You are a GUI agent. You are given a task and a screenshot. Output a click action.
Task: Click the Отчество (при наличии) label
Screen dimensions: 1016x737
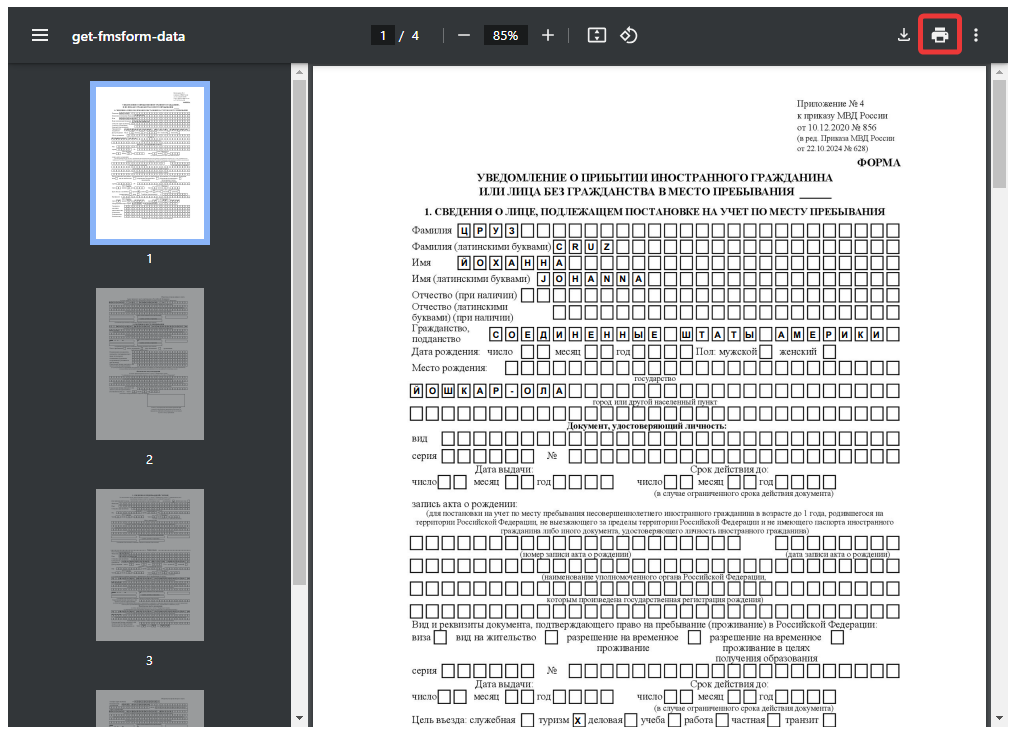pos(464,295)
